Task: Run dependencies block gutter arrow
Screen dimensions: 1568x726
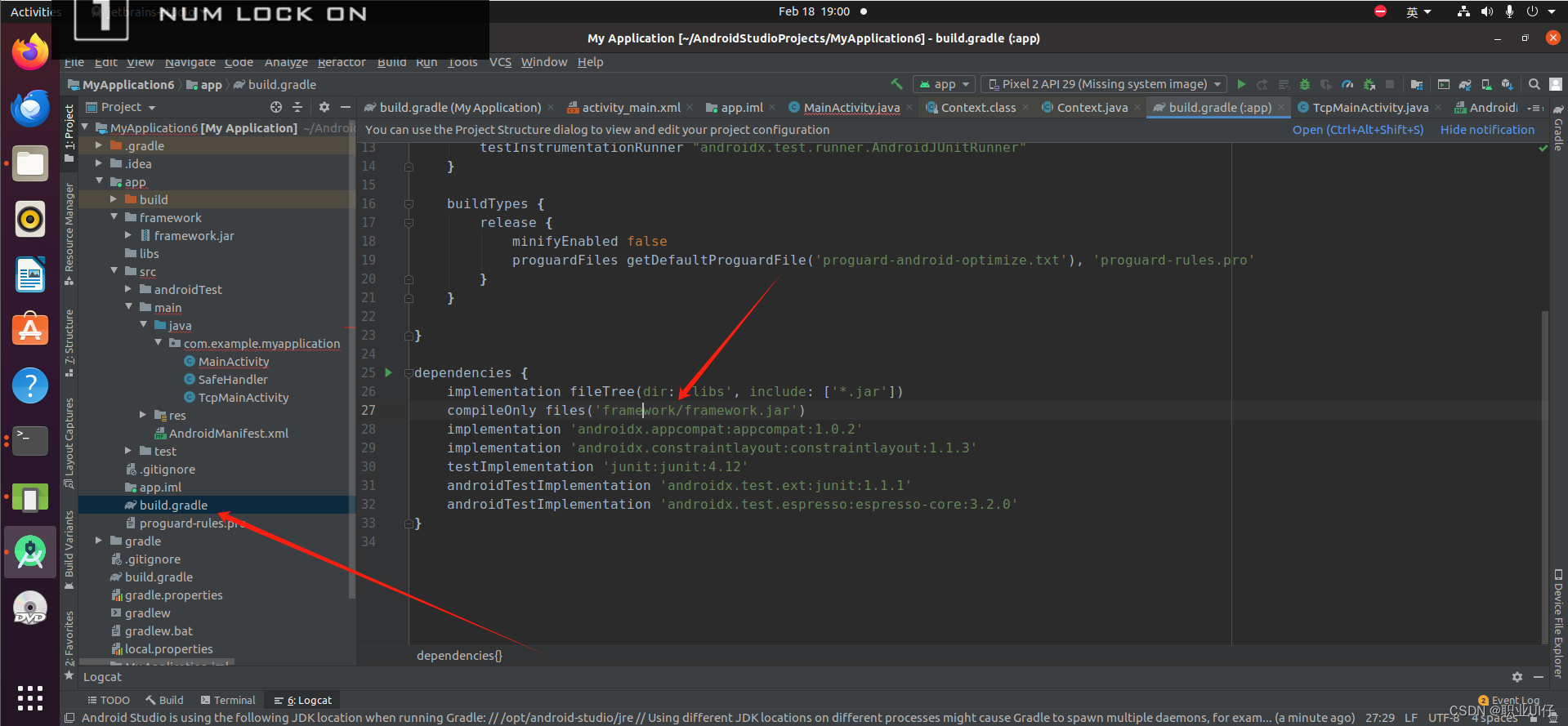Action: pyautogui.click(x=389, y=372)
